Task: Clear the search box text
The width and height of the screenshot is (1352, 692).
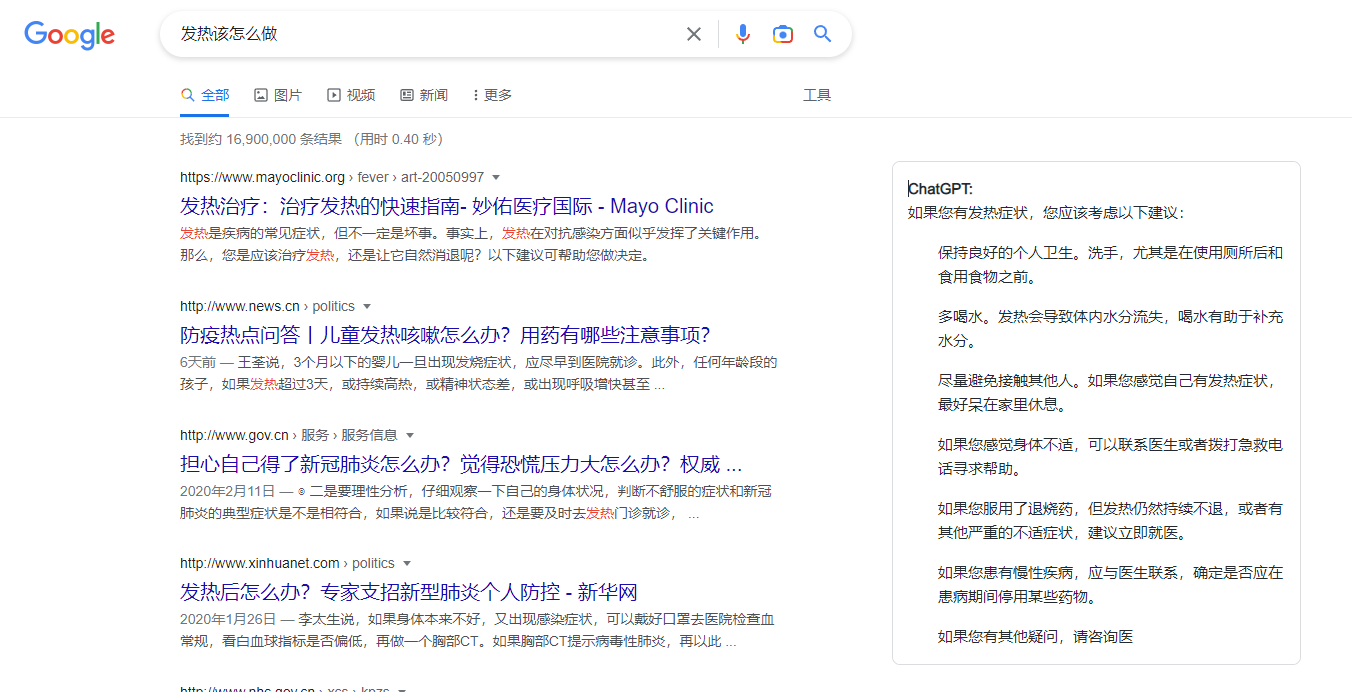Action: click(x=694, y=34)
